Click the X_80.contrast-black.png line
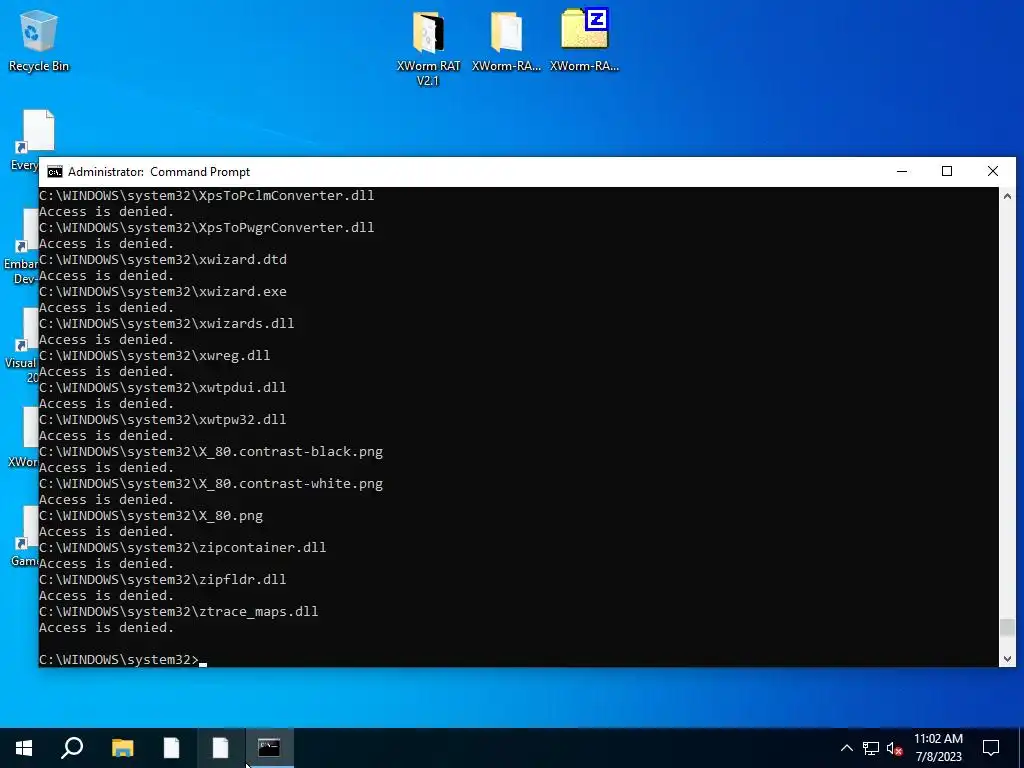Viewport: 1024px width, 768px height. click(x=211, y=451)
